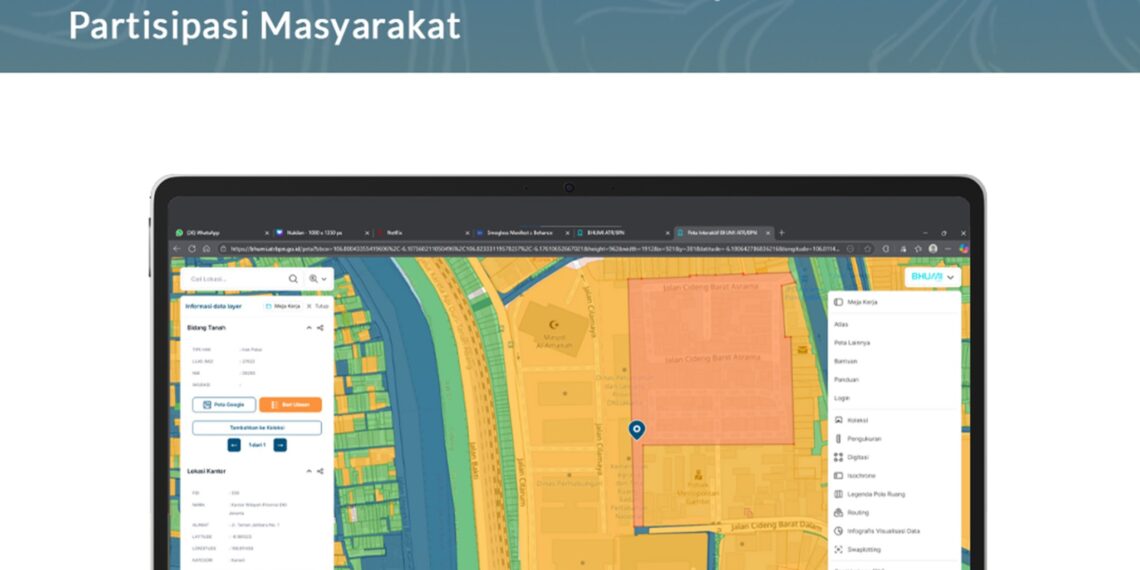This screenshot has width=1140, height=570.
Task: Click the post office envelope icon on map
Action: click(x=802, y=350)
